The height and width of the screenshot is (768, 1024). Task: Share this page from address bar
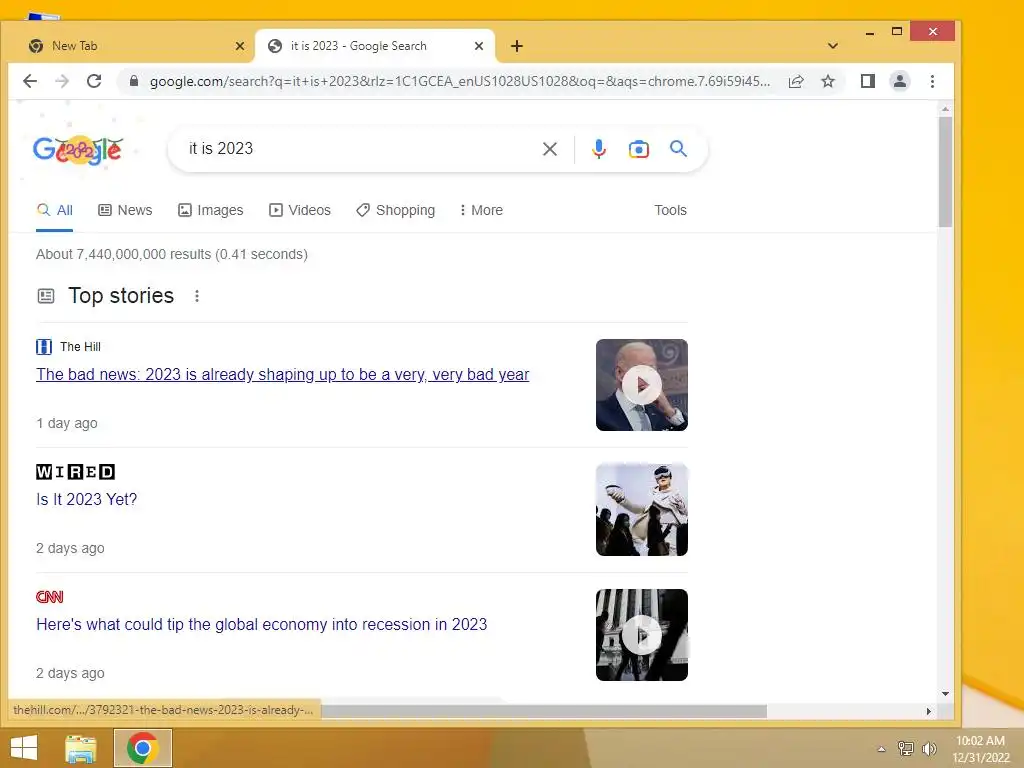coord(796,81)
